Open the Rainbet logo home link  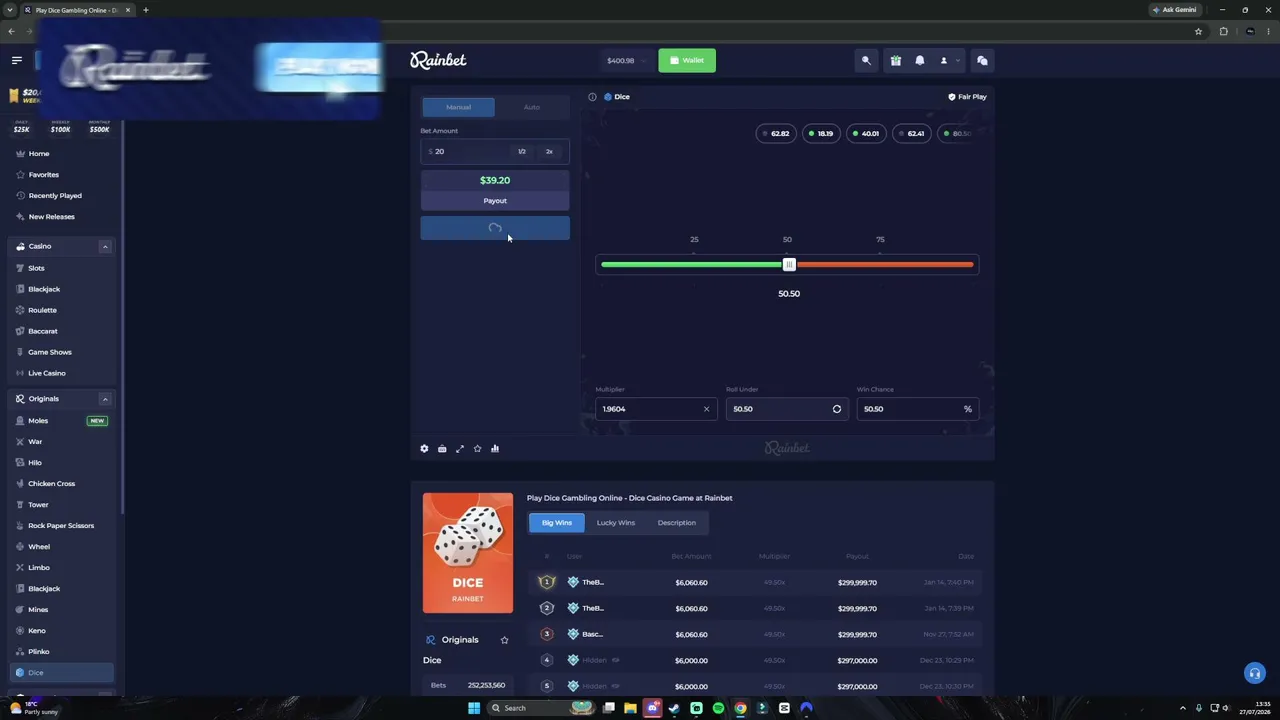(x=438, y=61)
